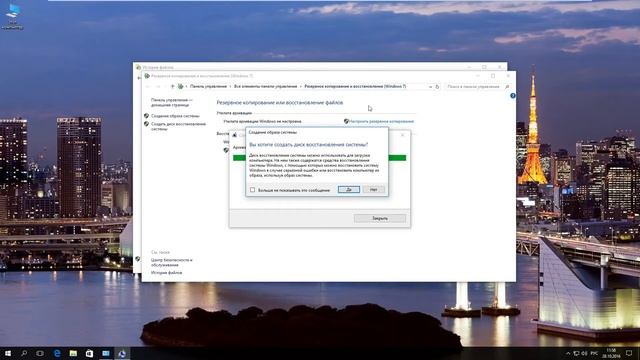
Task: Click the volume icon in the system tray
Action: 584,353
